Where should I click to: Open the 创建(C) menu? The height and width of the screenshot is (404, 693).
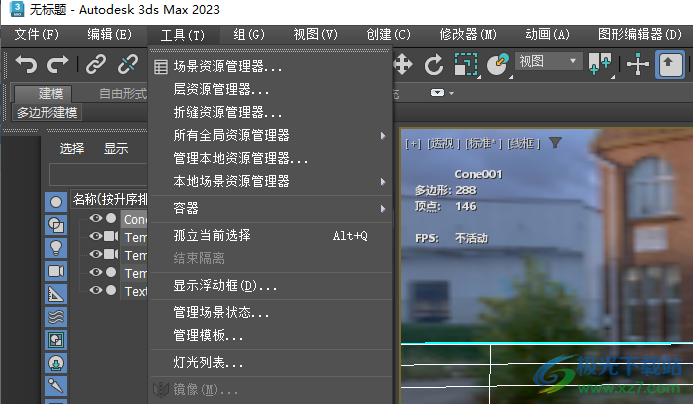coord(388,34)
